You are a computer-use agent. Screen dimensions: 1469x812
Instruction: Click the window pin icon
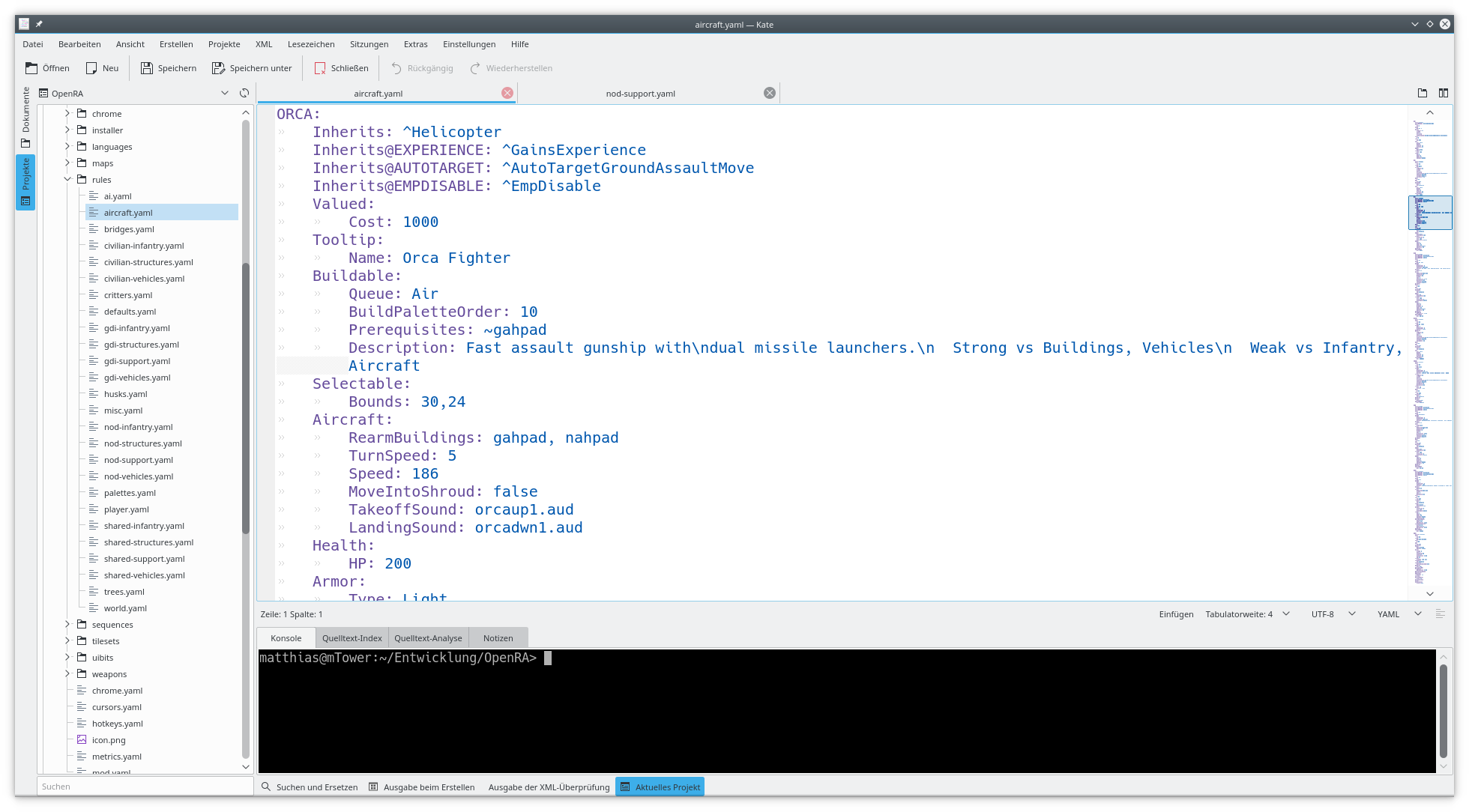point(39,24)
